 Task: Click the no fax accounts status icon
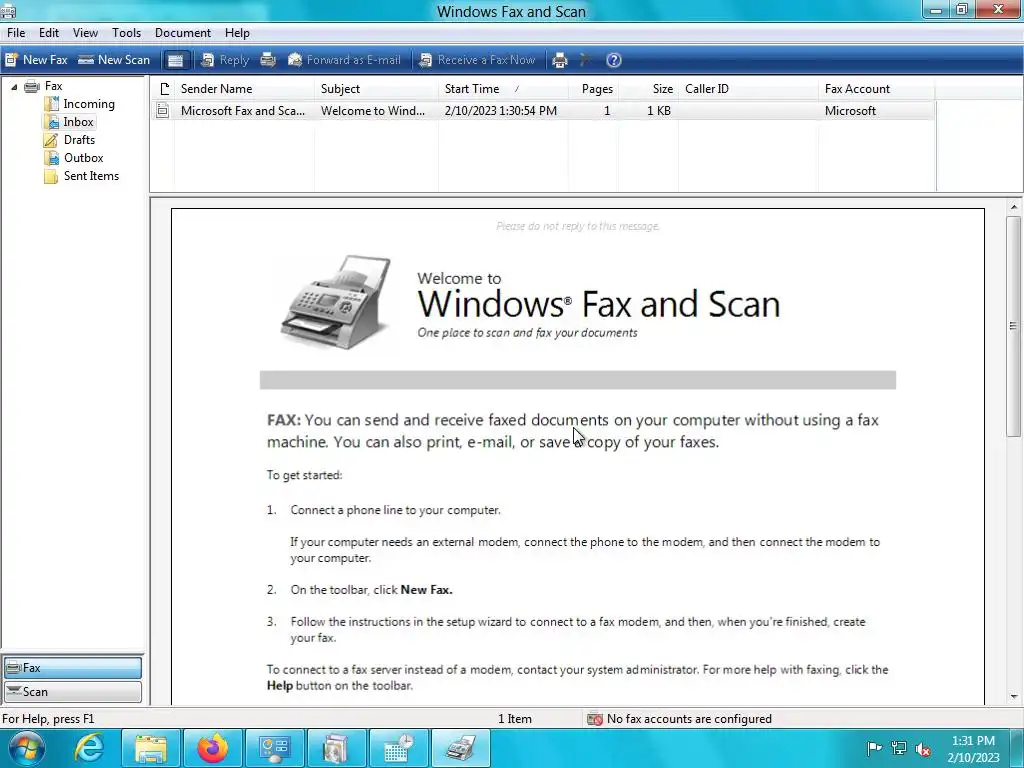pyautogui.click(x=595, y=719)
